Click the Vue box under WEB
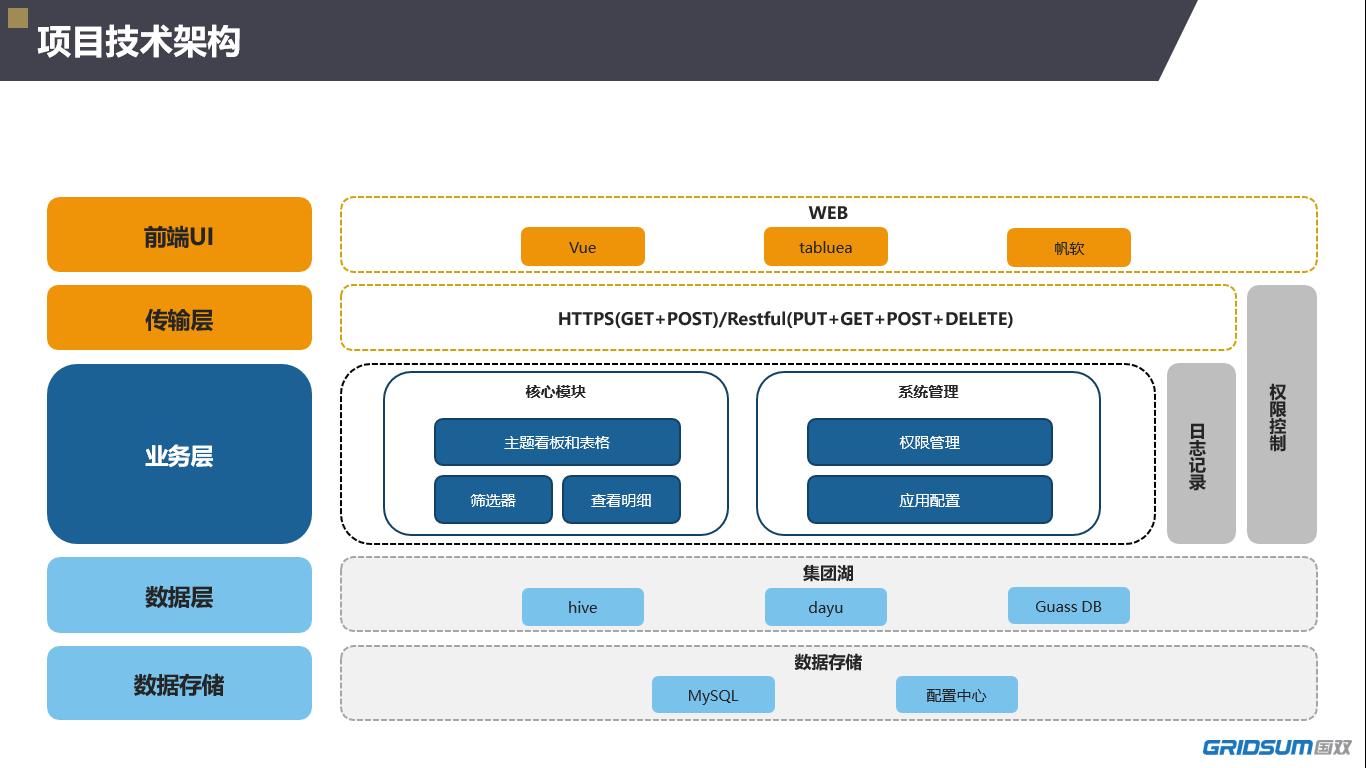 pyautogui.click(x=582, y=247)
